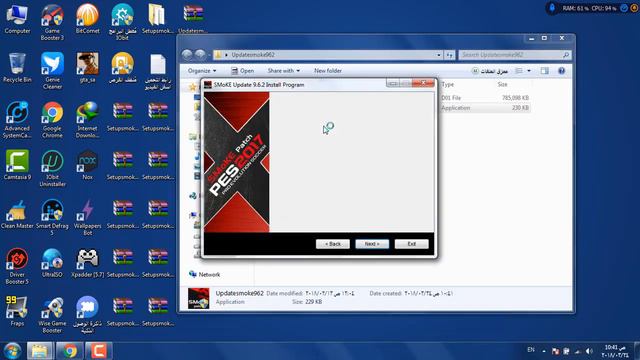
Task: Open the Wallpapers Bot desktop icon
Action: [87, 217]
